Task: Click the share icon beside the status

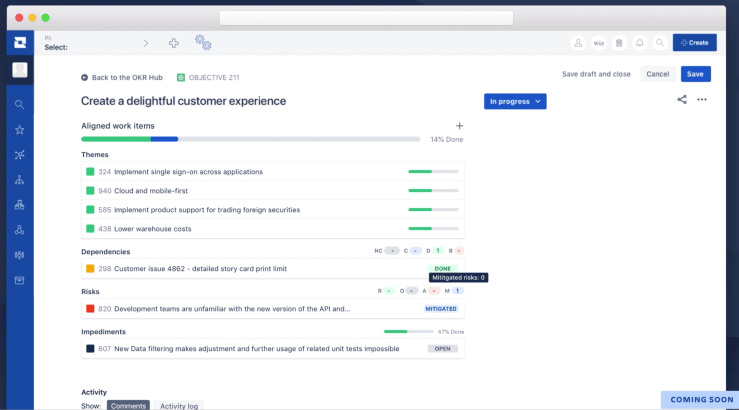Action: click(682, 100)
